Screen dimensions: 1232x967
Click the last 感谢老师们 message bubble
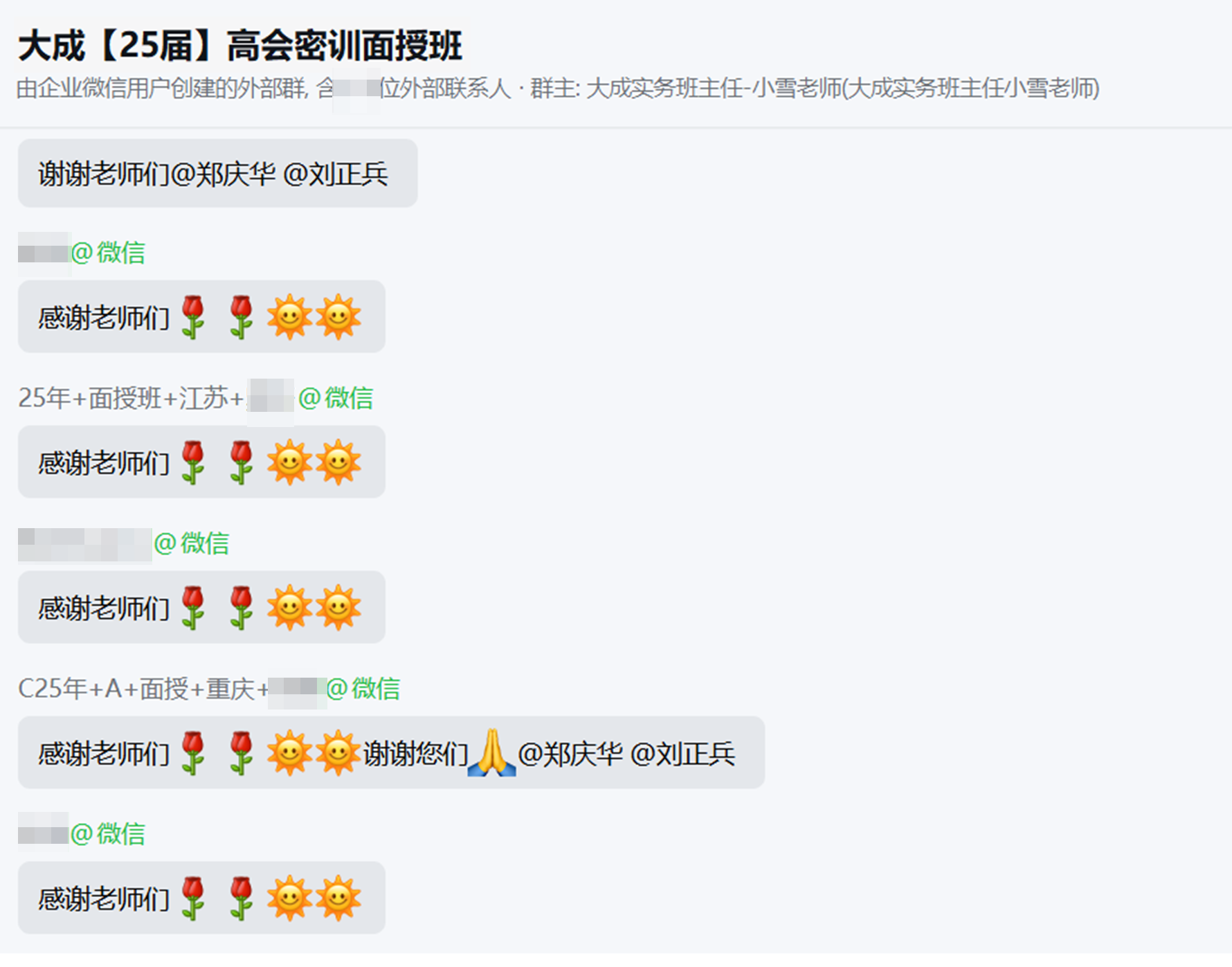201,898
